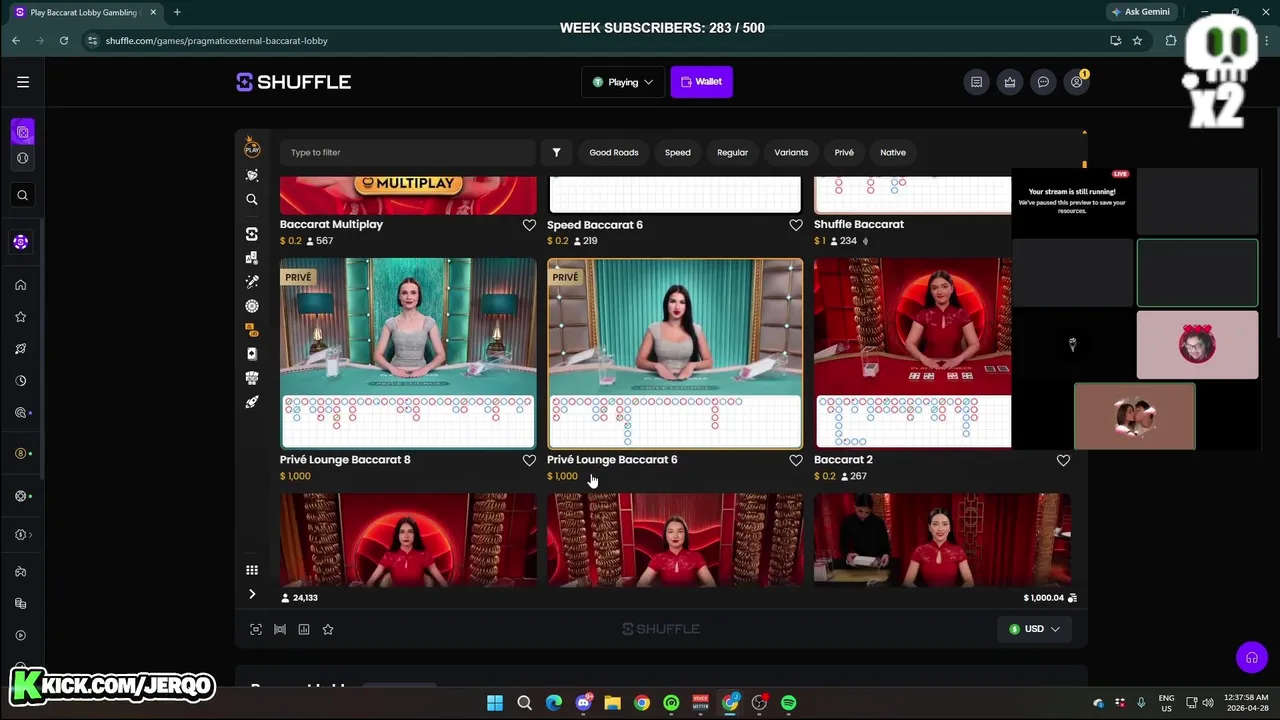Expand lobby sidebar with the right chevron
Viewport: 1280px width, 720px height.
pos(252,594)
